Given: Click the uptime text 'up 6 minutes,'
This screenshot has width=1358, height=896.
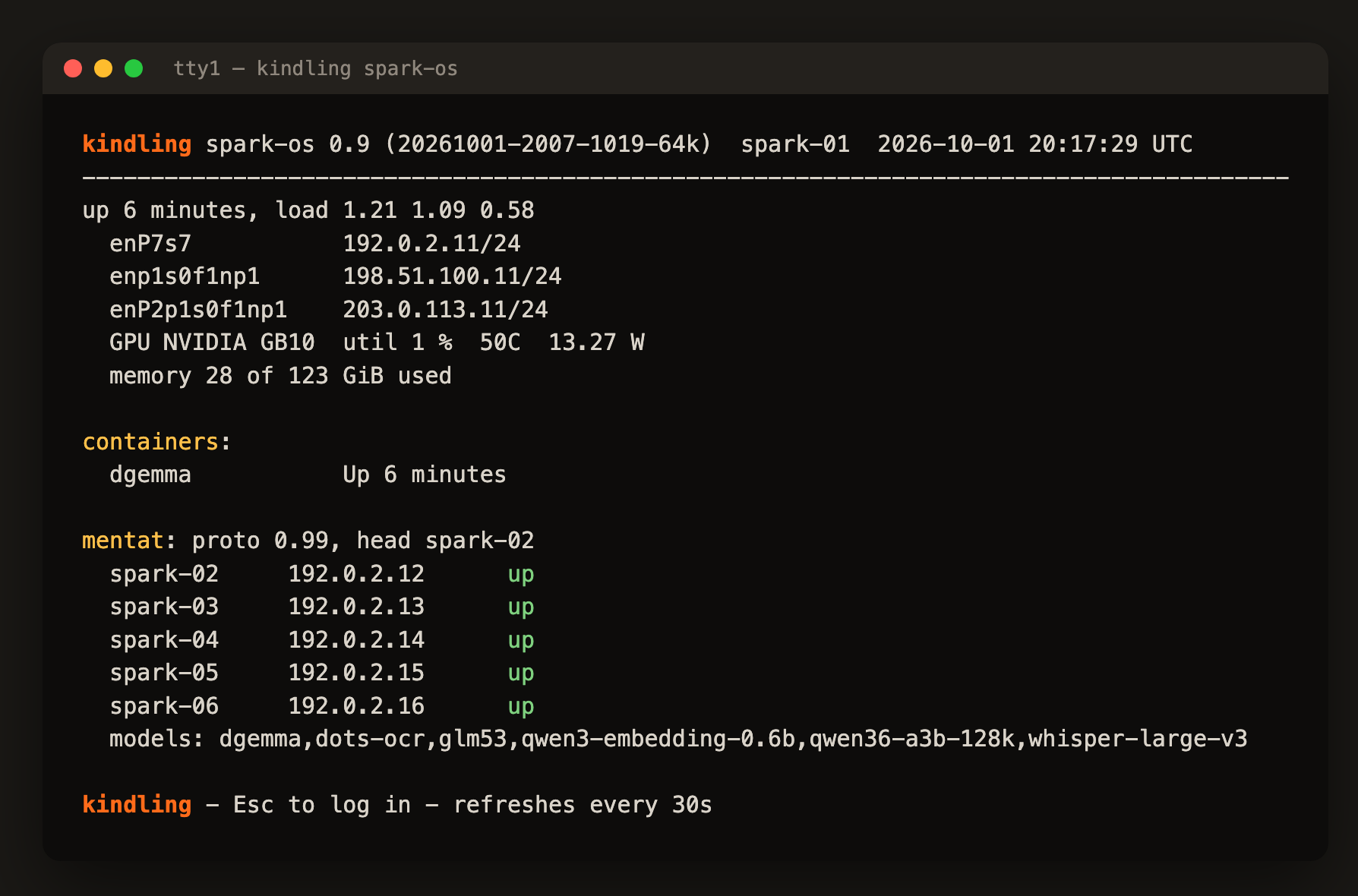Looking at the screenshot, I should click(171, 210).
